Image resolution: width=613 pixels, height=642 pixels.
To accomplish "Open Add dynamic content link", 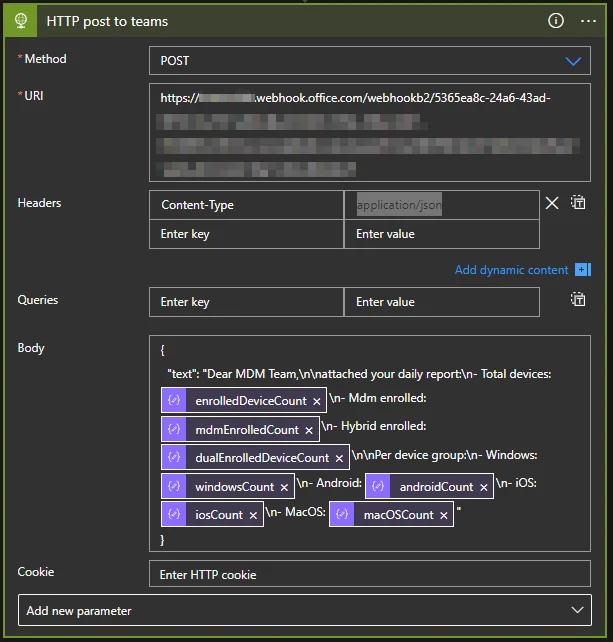I will pos(511,270).
